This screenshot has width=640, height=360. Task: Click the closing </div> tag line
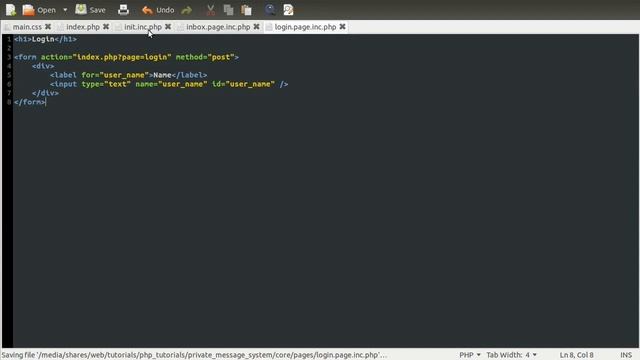pyautogui.click(x=45, y=93)
